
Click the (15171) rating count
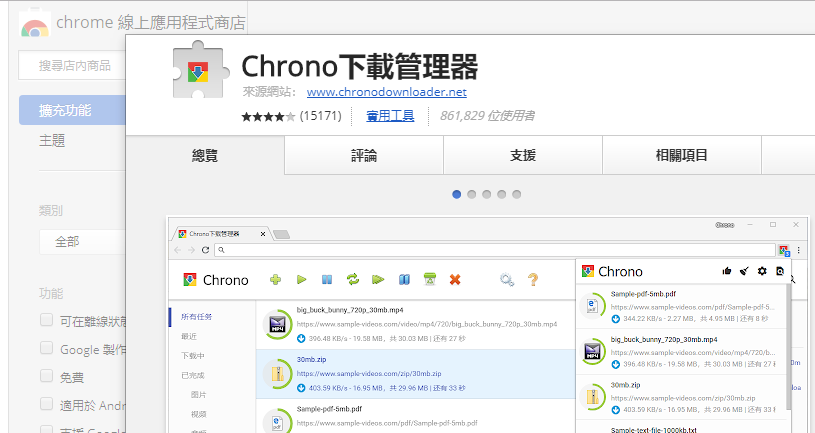pyautogui.click(x=321, y=116)
